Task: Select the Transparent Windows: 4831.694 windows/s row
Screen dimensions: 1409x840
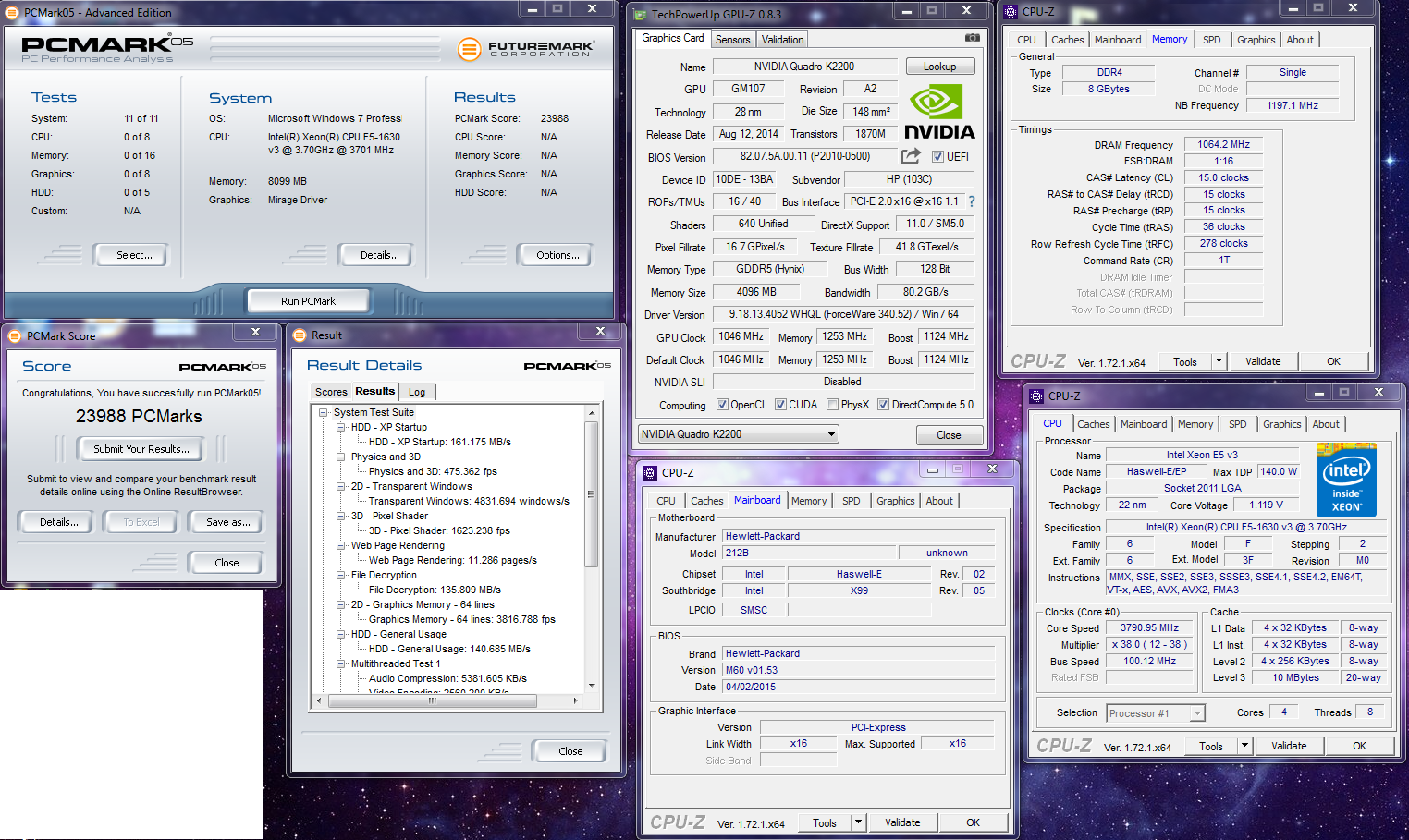Action: pos(469,501)
